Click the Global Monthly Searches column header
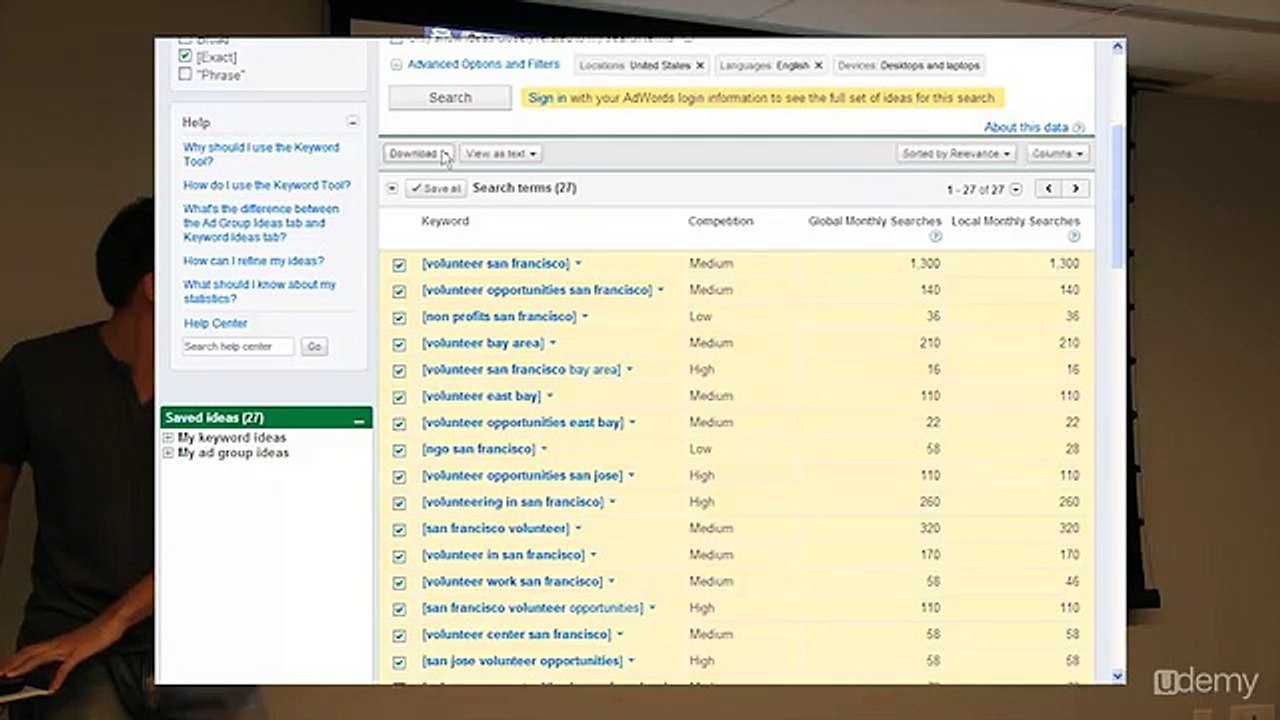Image resolution: width=1280 pixels, height=720 pixels. (875, 221)
